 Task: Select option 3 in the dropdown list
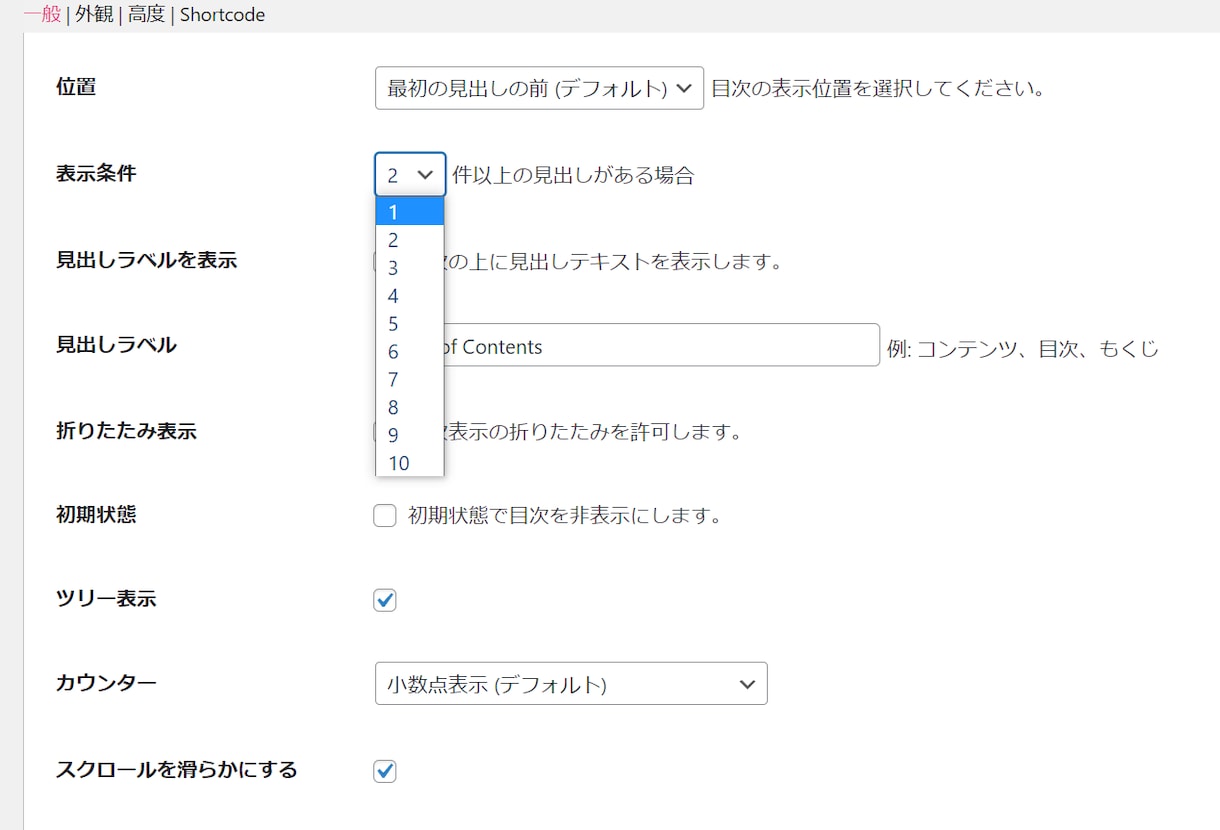410,268
